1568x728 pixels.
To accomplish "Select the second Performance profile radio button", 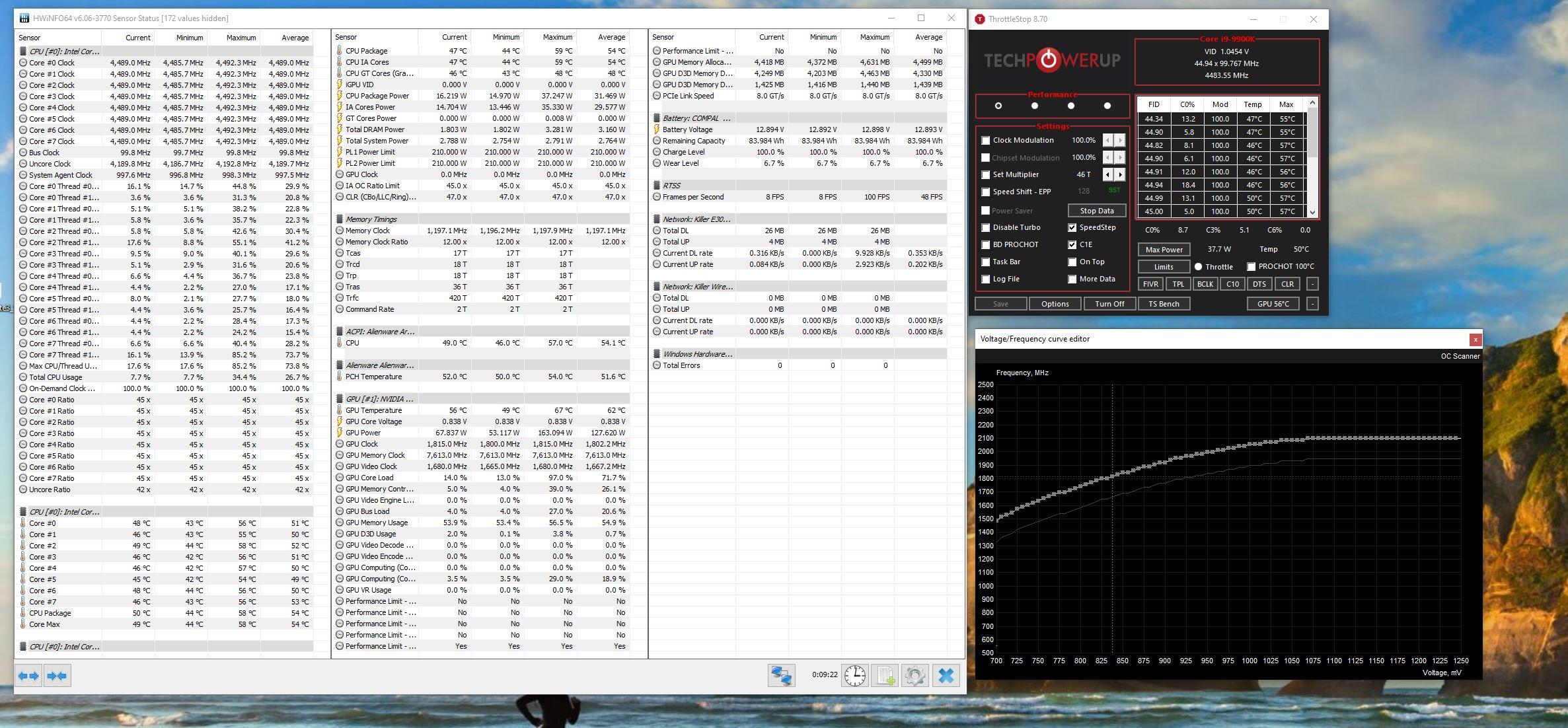I will tap(1035, 106).
